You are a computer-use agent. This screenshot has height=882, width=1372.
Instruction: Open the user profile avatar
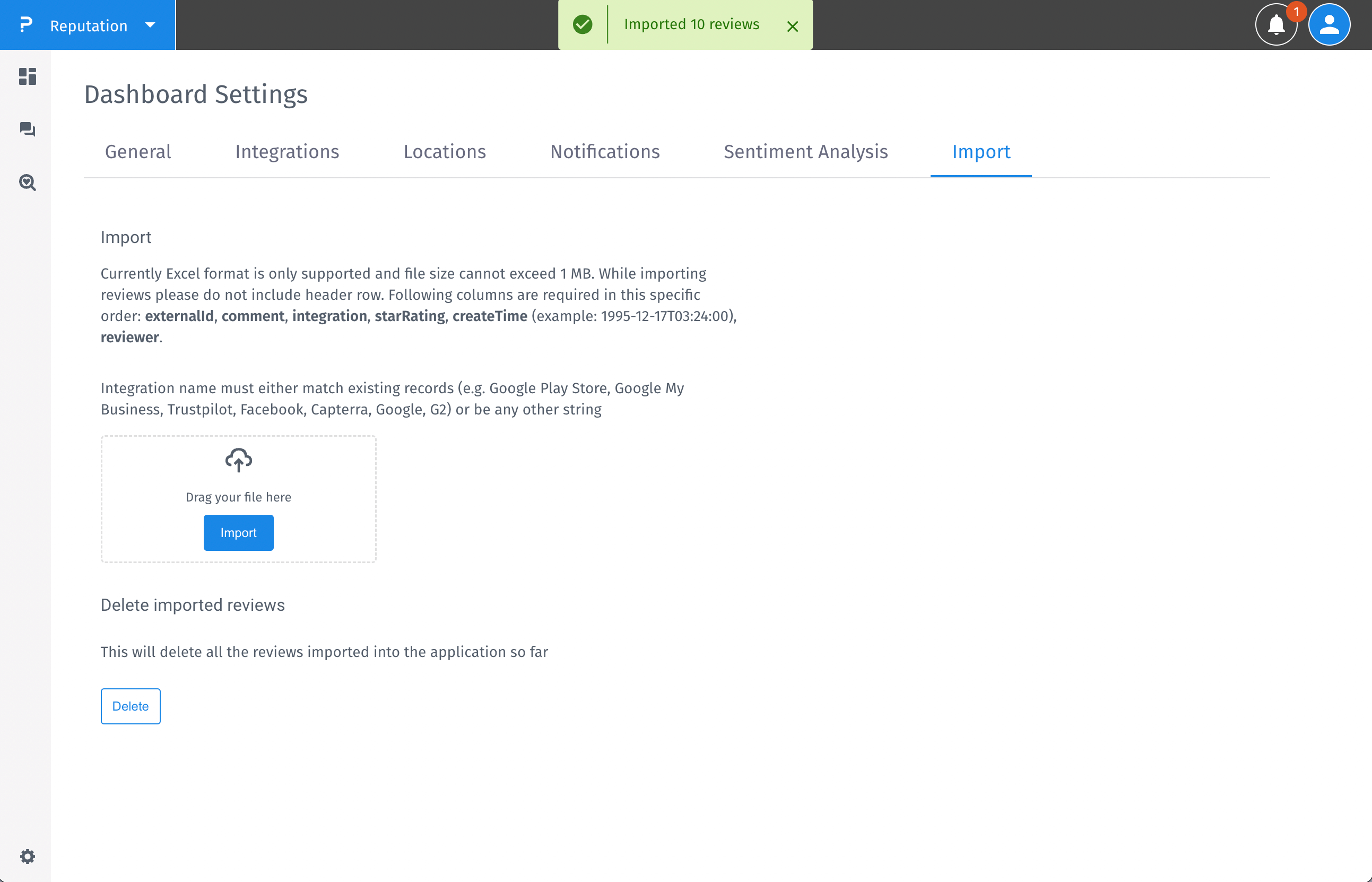click(x=1329, y=25)
